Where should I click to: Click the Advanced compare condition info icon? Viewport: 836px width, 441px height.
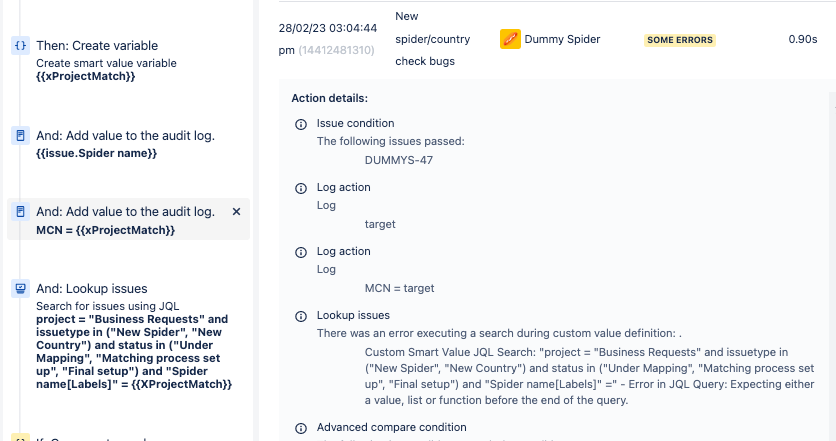[x=301, y=428]
